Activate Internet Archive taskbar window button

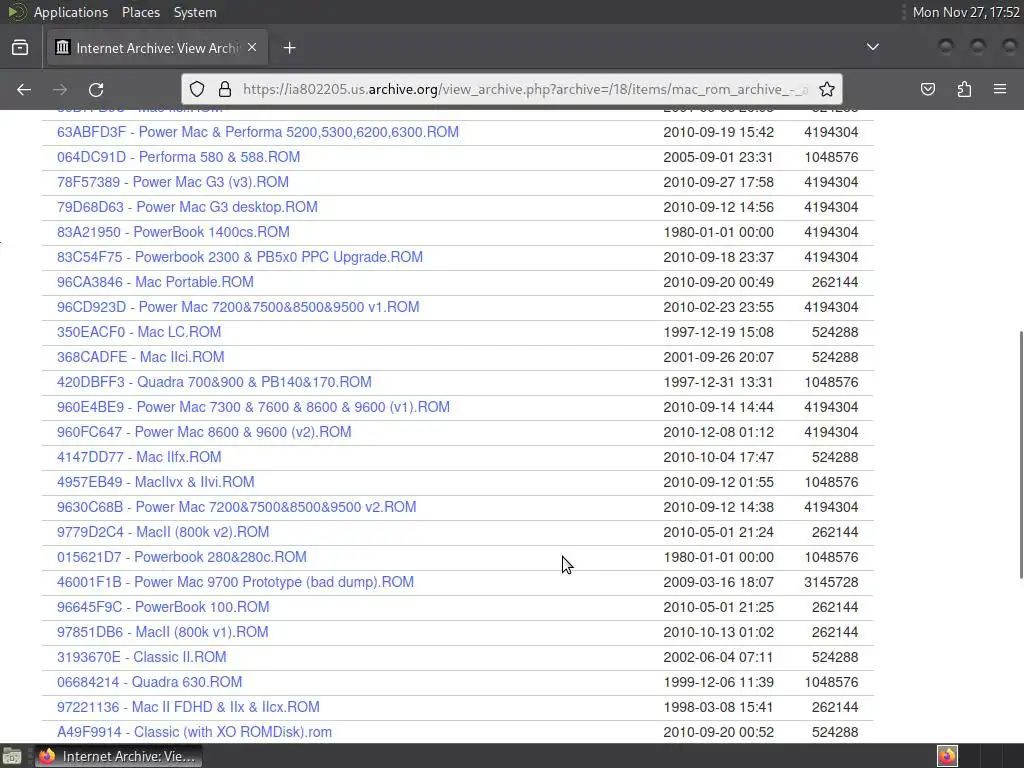point(118,756)
